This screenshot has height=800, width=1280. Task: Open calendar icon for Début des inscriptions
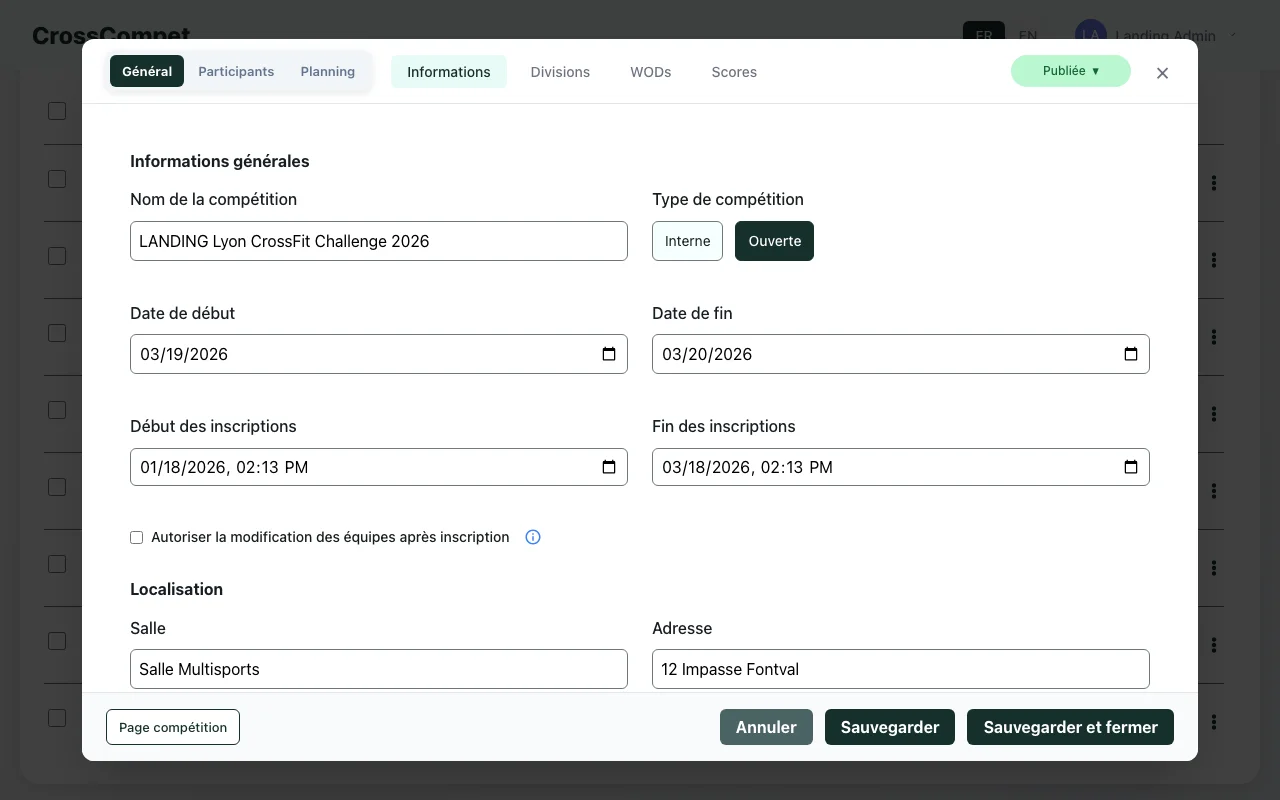click(x=609, y=467)
